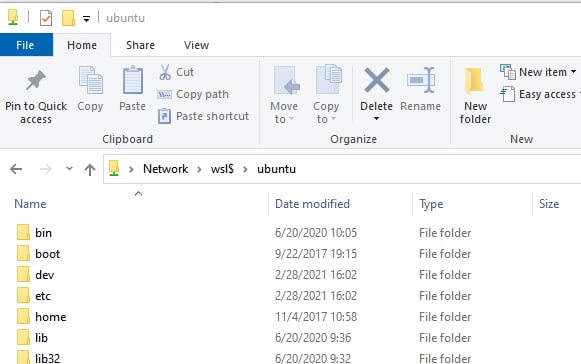Viewport: 581px width, 364px height.
Task: Select the lib folder icon
Action: (x=23, y=338)
